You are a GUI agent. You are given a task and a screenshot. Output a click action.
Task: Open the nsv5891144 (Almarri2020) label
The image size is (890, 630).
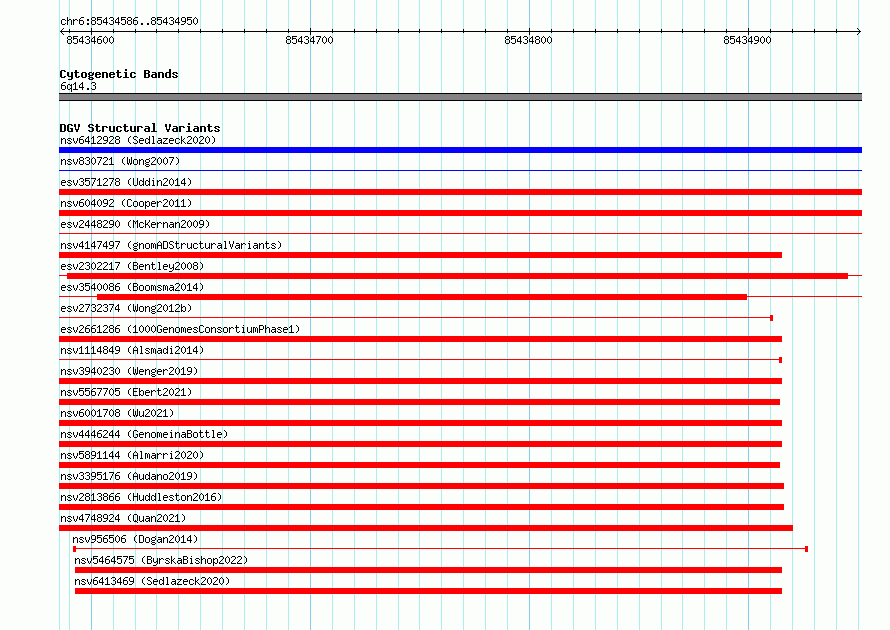(x=132, y=455)
